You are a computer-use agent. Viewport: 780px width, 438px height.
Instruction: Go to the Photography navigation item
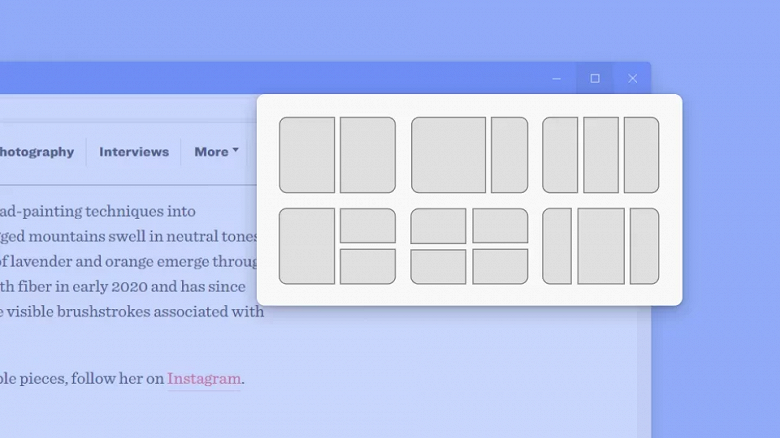(36, 152)
